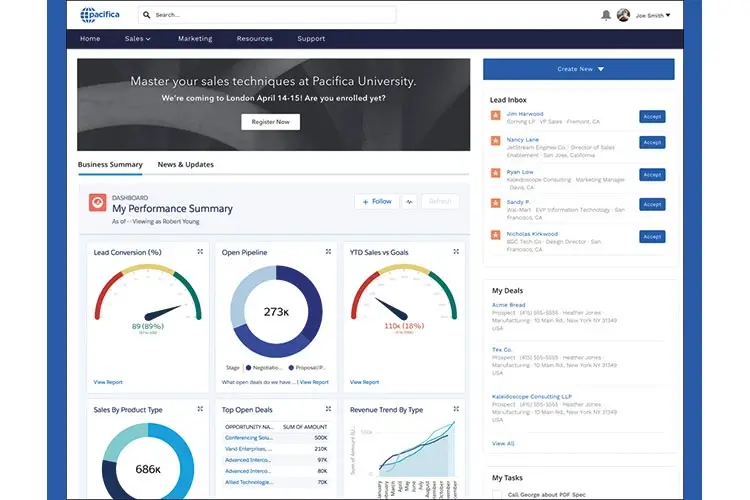The width and height of the screenshot is (750, 500).
Task: Expand the Sales By Product Type chart
Action: 200,409
